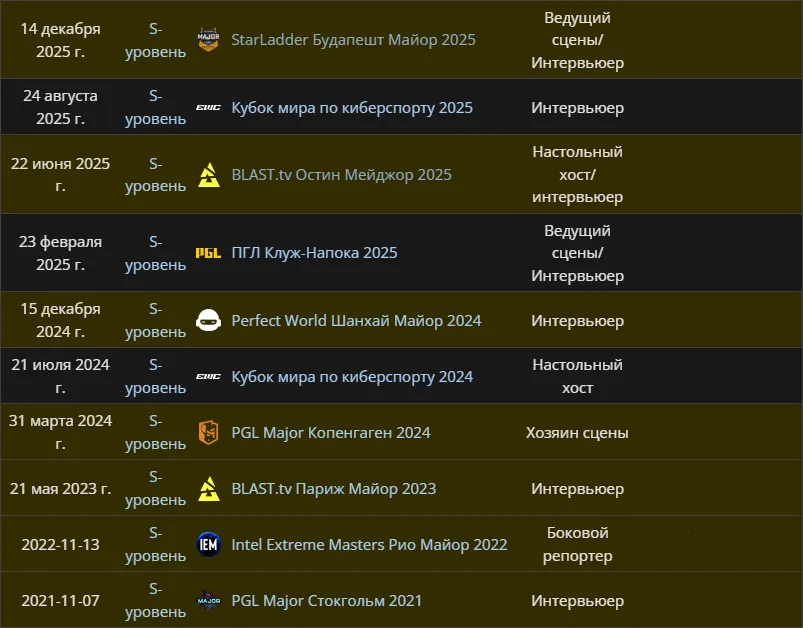Image resolution: width=803 pixels, height=628 pixels.
Task: Open Perfect World Шанхай Майор 2024 link
Action: (356, 321)
